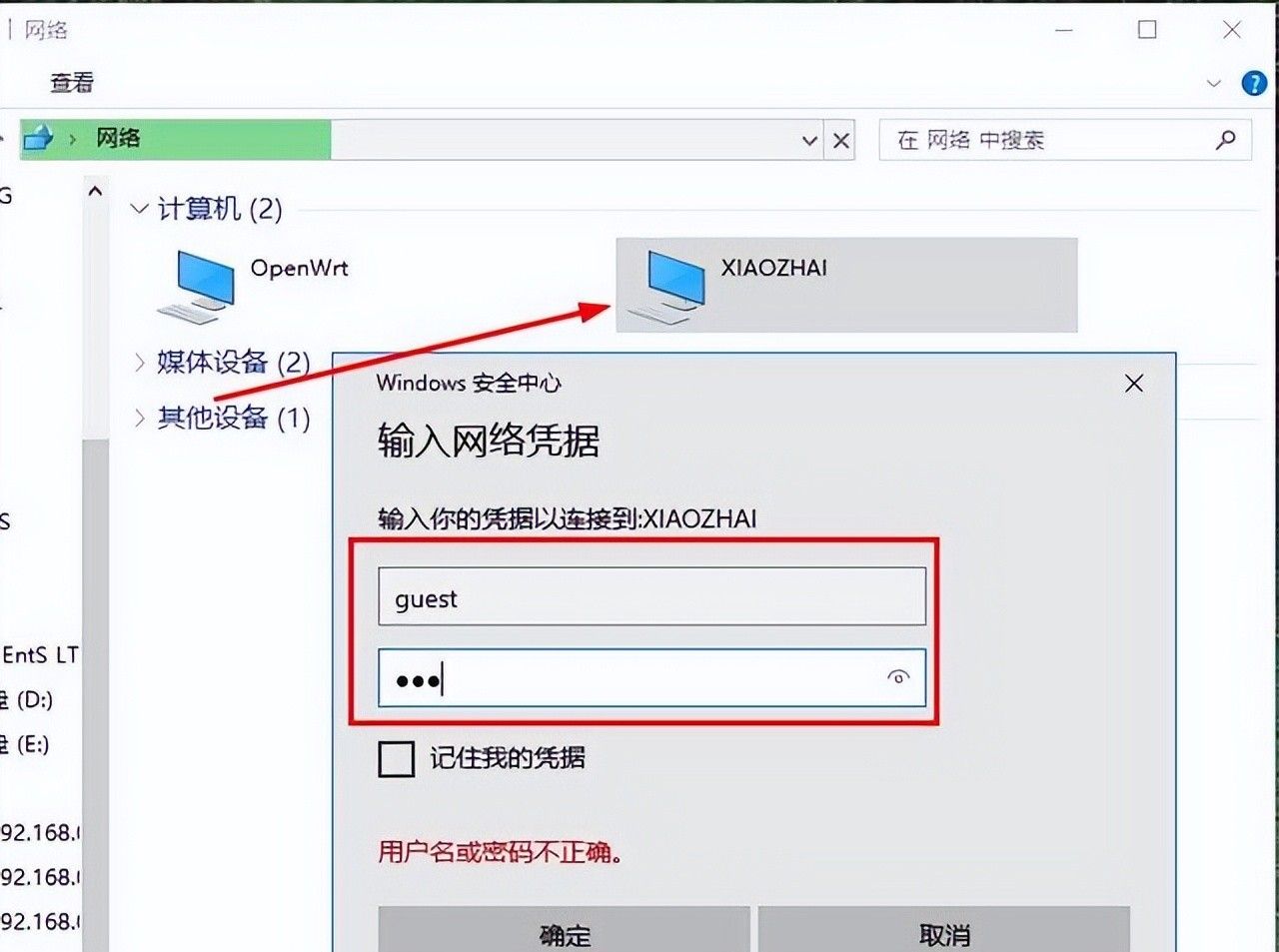Click the X stop-refresh button beside address bar
Image resolution: width=1279 pixels, height=952 pixels.
point(841,141)
